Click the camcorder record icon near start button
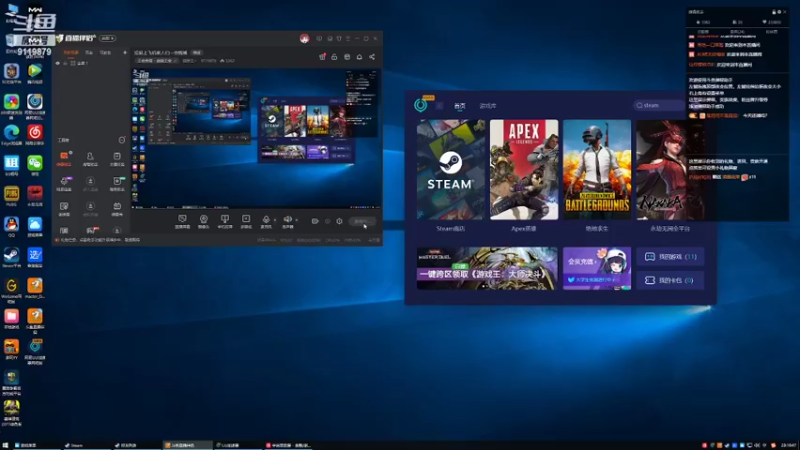 (315, 221)
